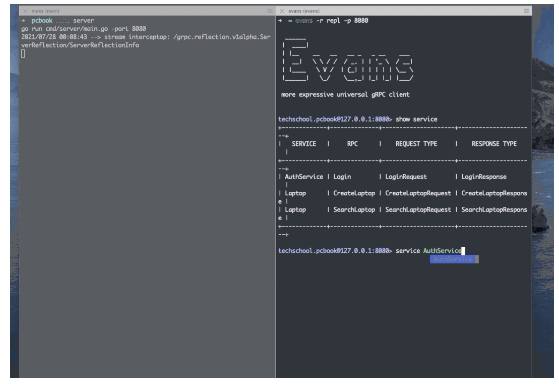This screenshot has width=559, height=384.
Task: Click the LoginRequest cell
Action: tap(406, 177)
